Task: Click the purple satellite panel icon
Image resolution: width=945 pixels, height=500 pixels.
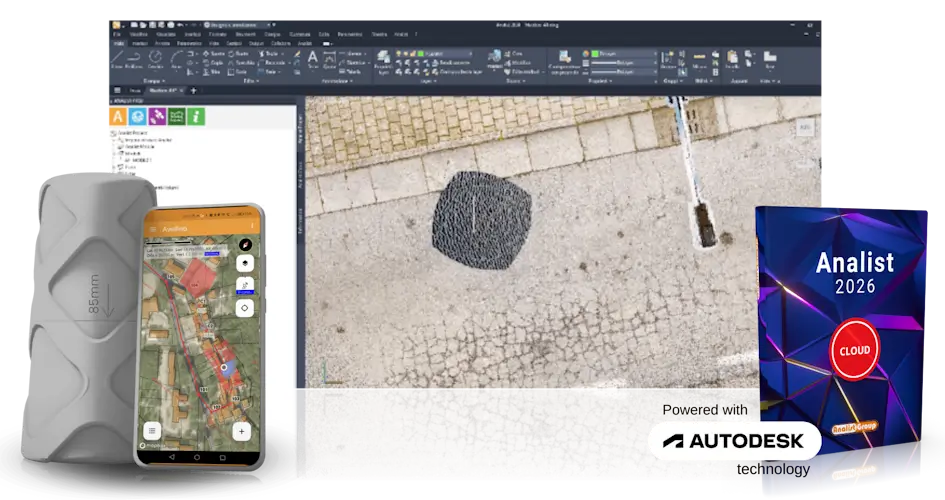Action: 157,116
